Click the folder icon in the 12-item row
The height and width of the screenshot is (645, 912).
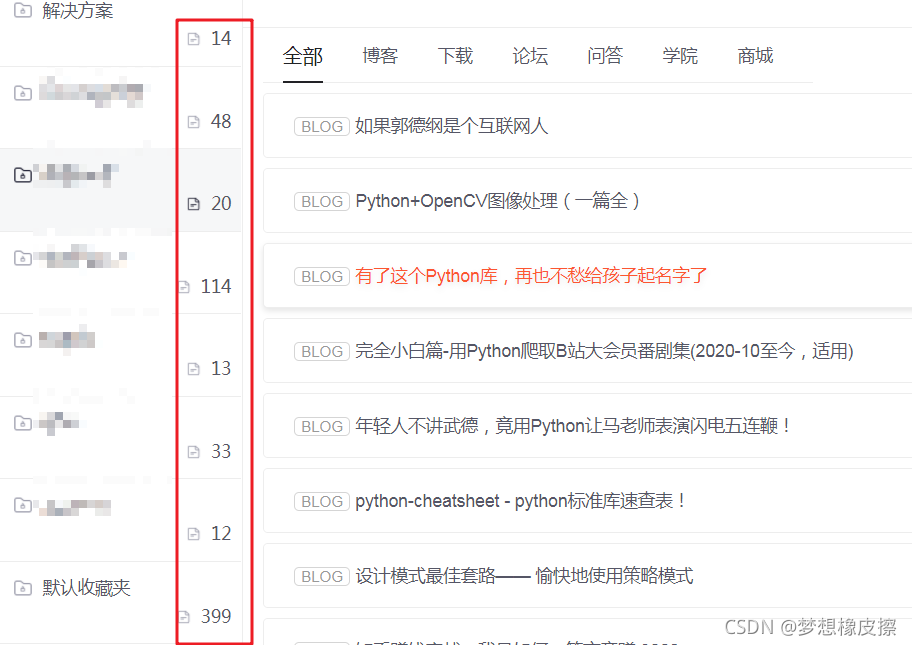click(23, 505)
